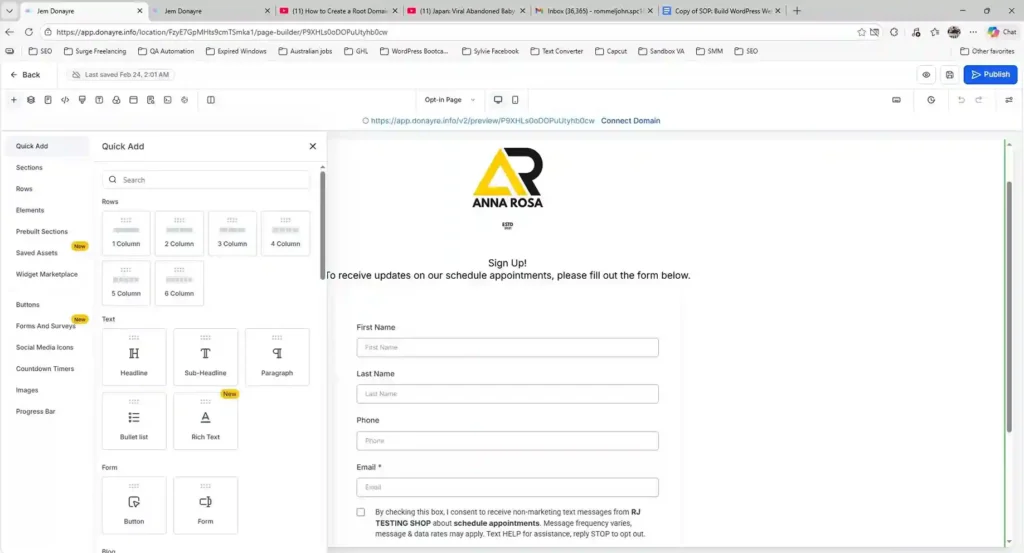Image resolution: width=1024 pixels, height=553 pixels.
Task: Add a Headline text element
Action: 134,357
